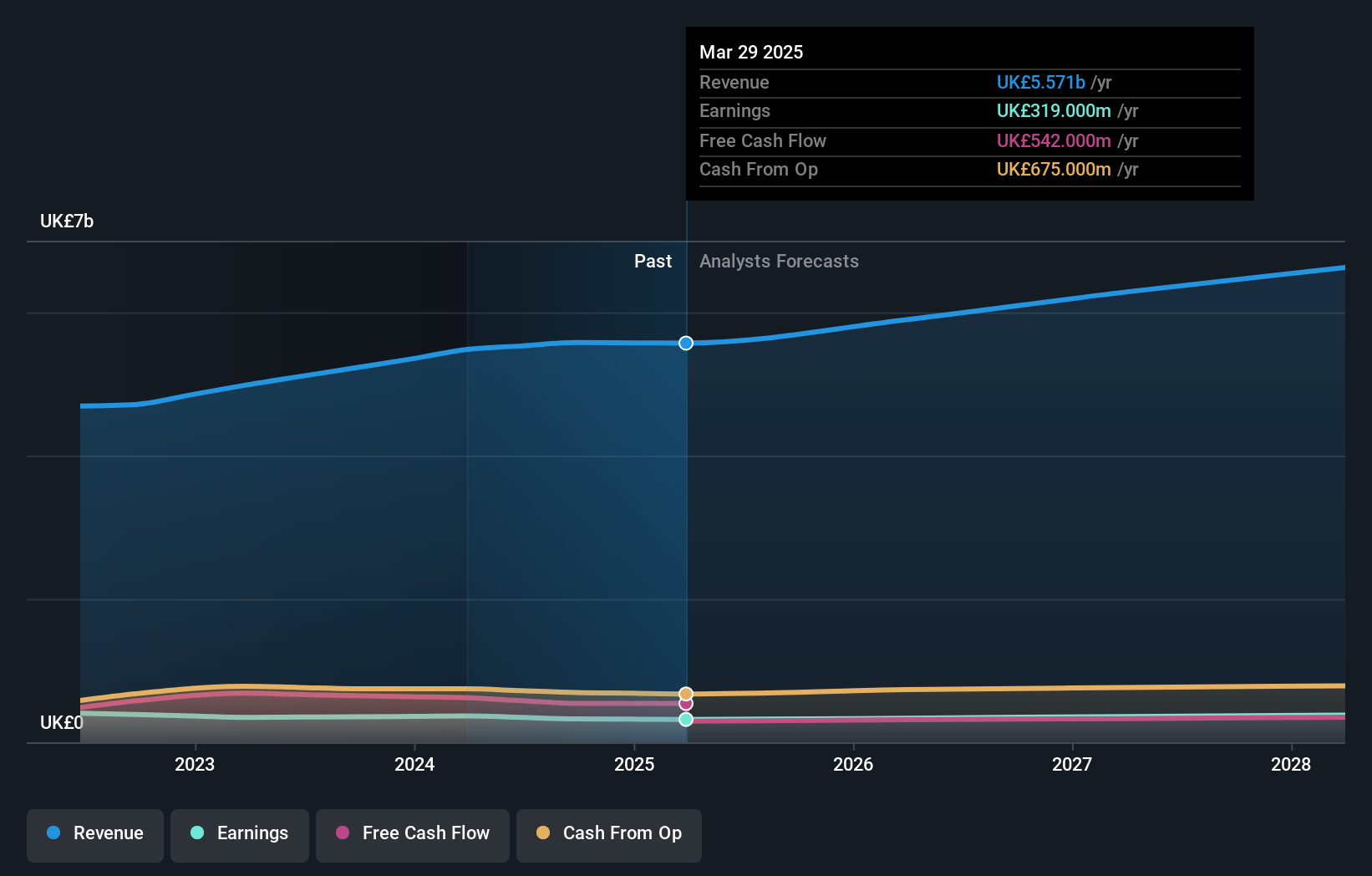Toggle the Earnings series off
The height and width of the screenshot is (876, 1372).
pyautogui.click(x=240, y=833)
